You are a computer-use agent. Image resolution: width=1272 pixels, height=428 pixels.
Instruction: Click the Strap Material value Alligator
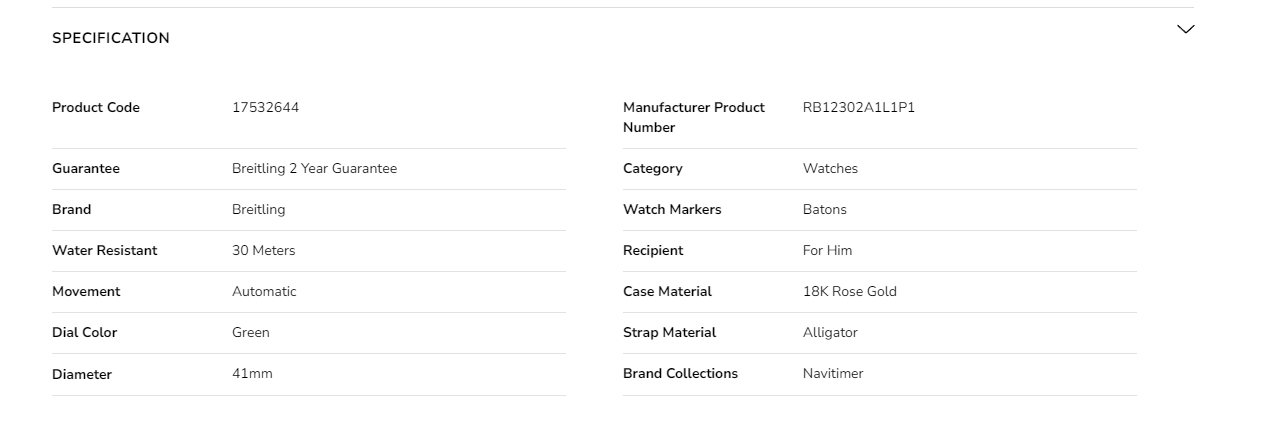coord(830,332)
